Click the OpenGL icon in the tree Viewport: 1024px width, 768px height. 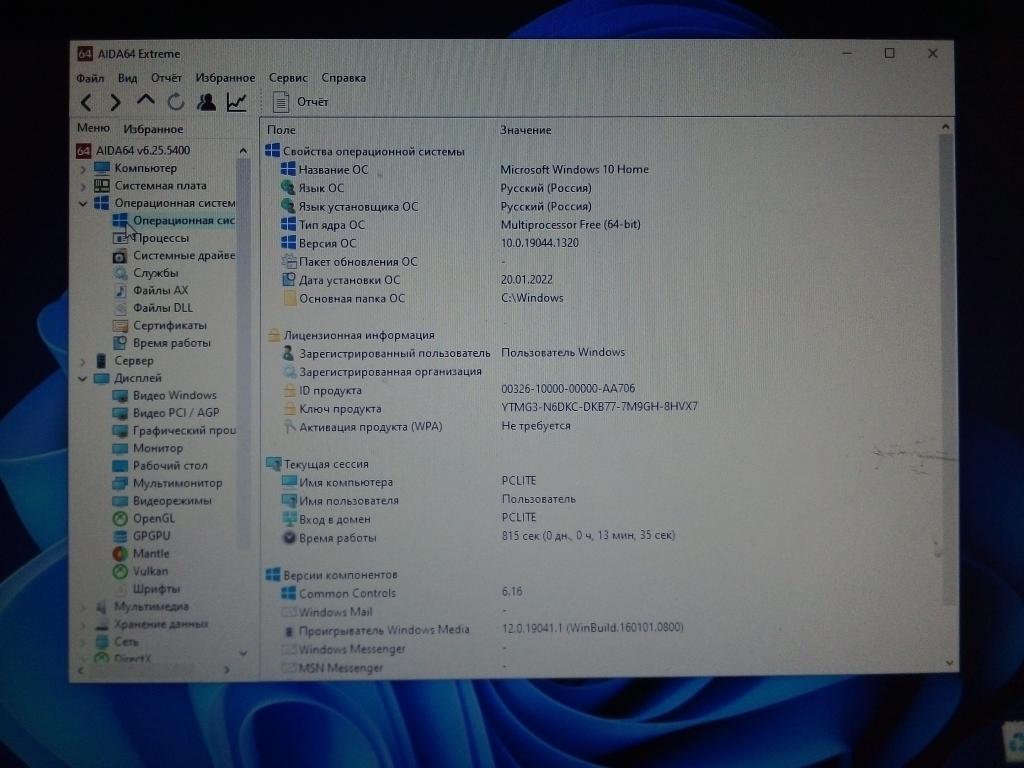[x=120, y=519]
